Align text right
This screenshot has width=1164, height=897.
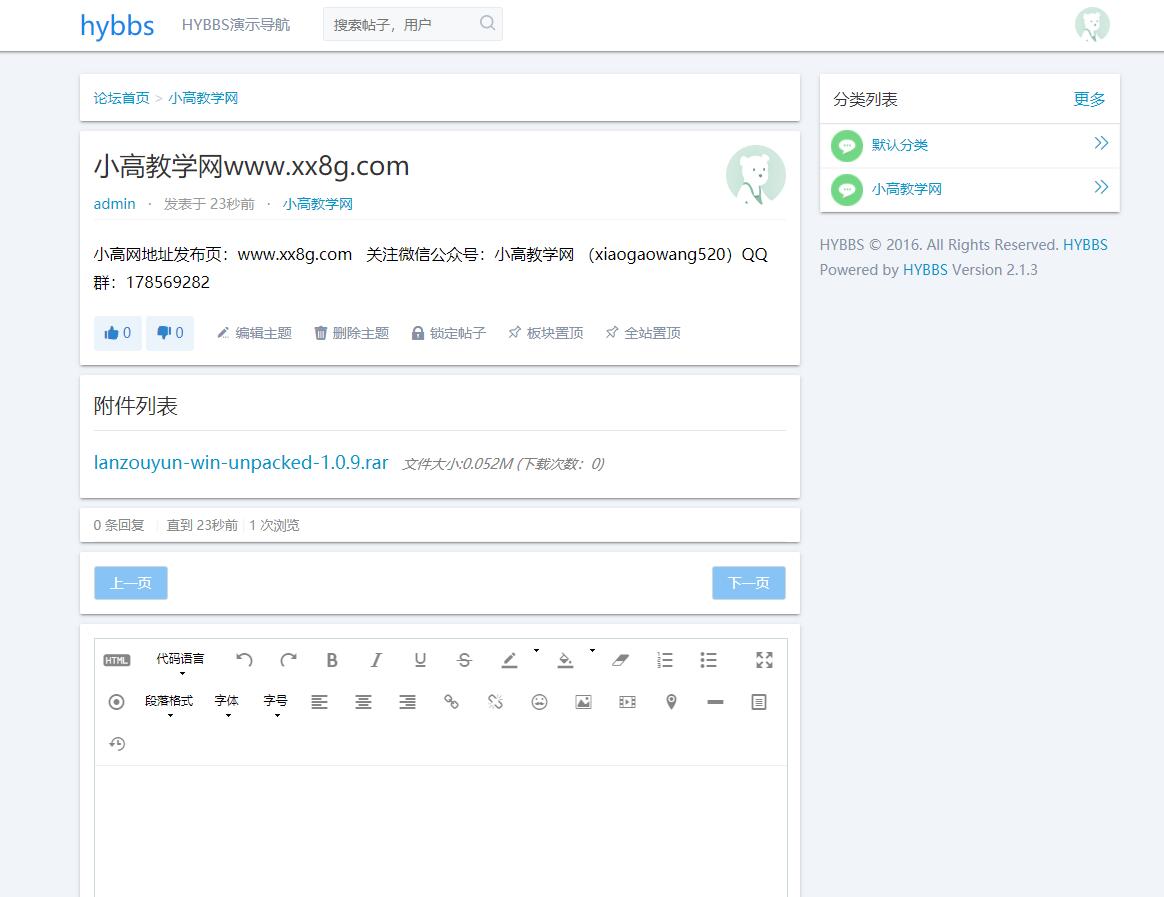coord(408,702)
